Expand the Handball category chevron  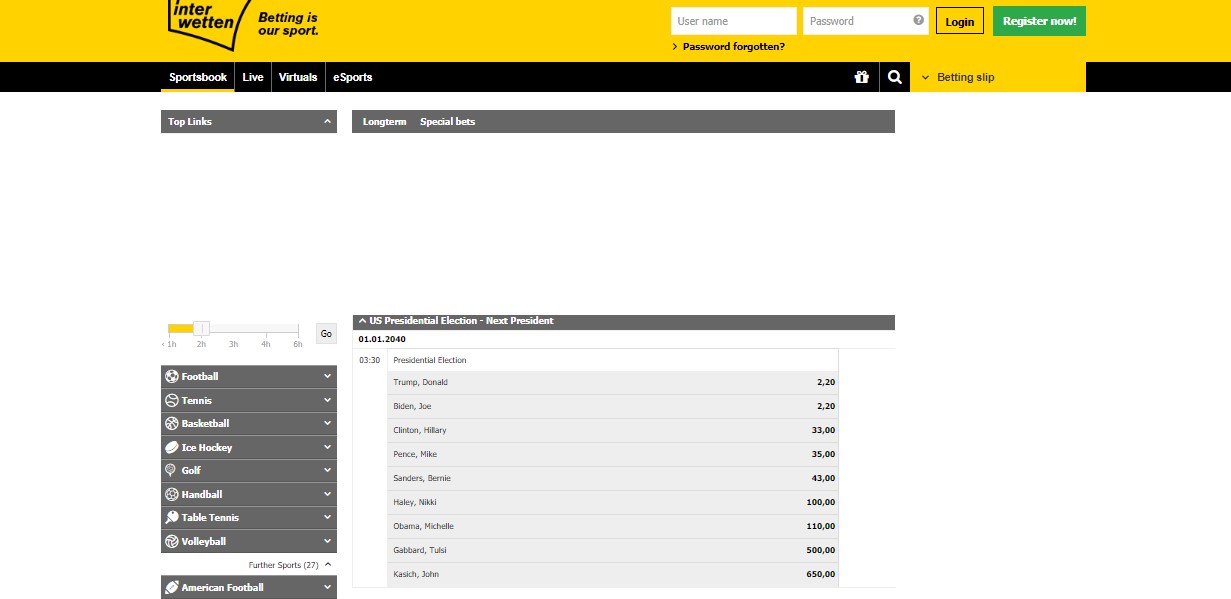tap(327, 494)
